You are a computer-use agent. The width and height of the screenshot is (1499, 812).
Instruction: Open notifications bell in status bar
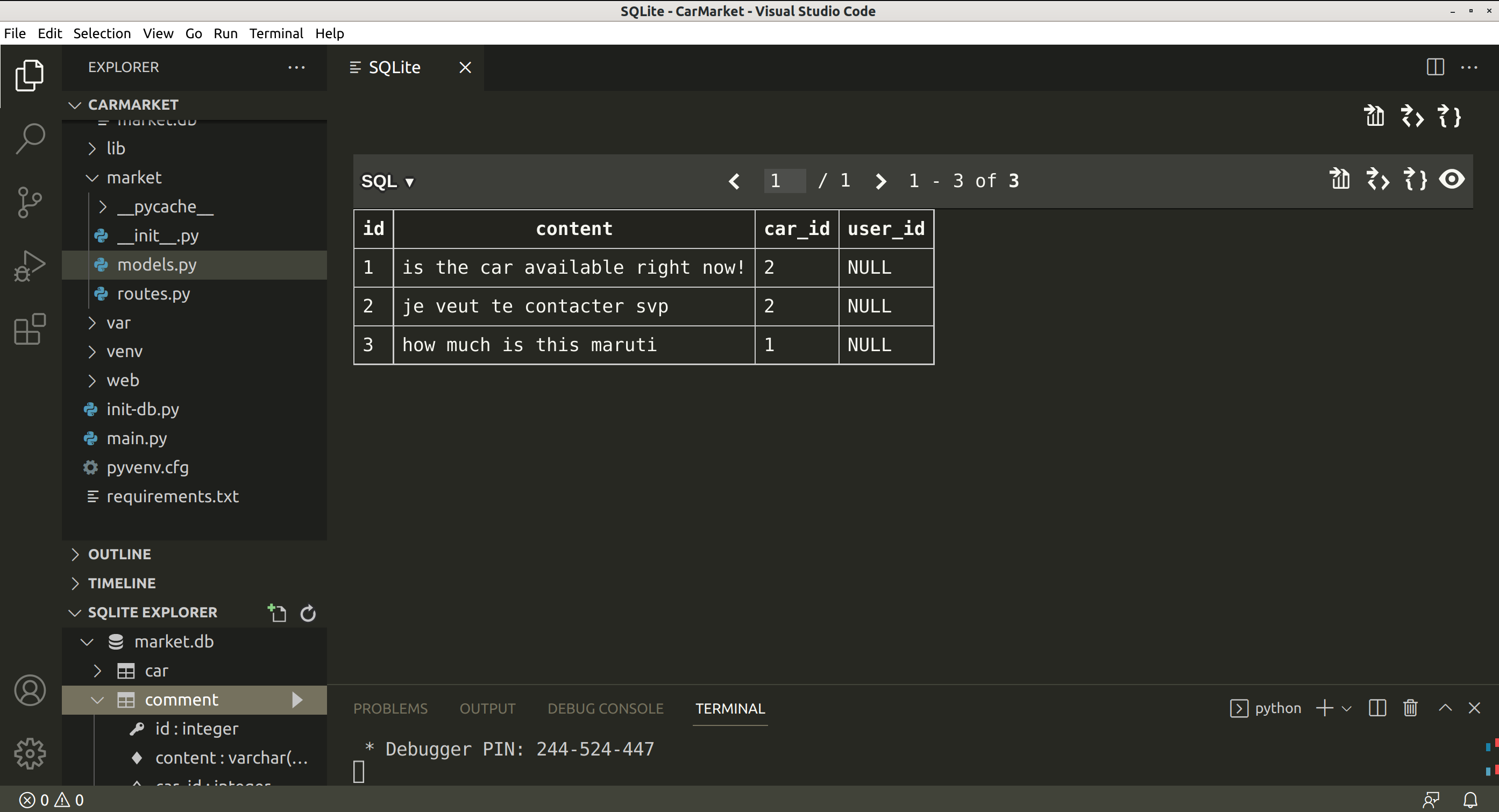click(x=1470, y=800)
